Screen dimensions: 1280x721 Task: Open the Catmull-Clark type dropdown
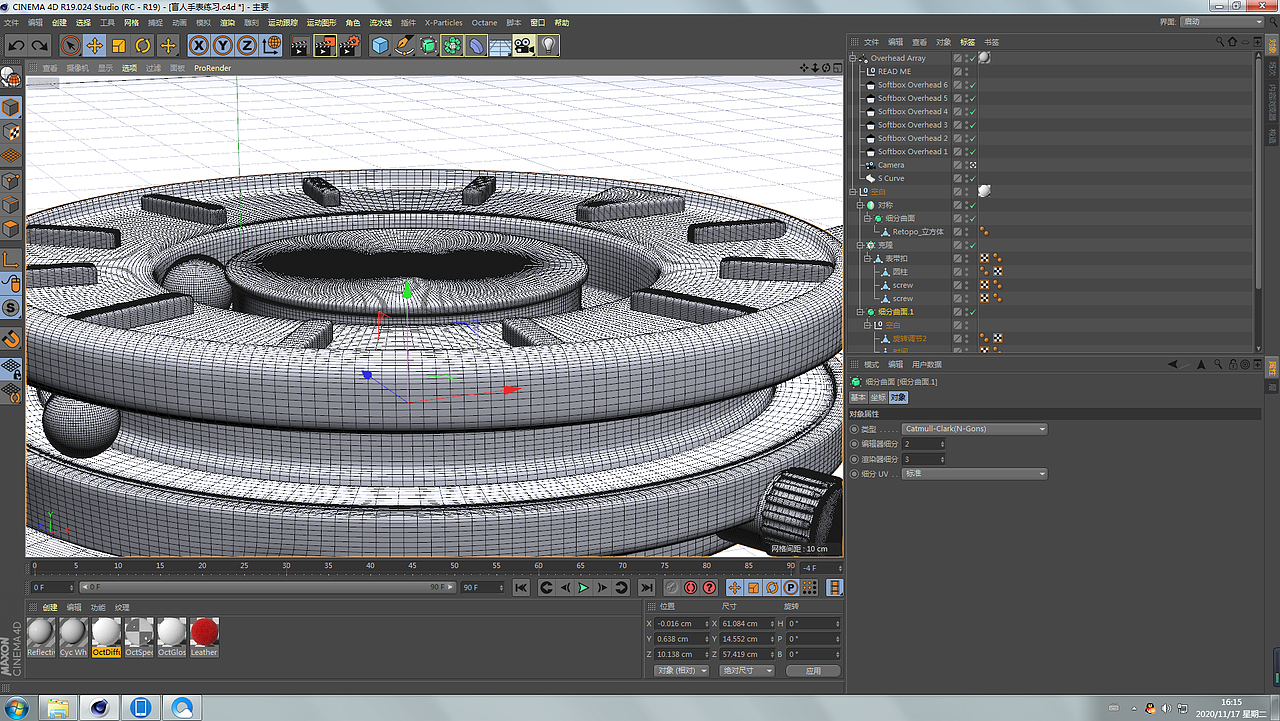[x=974, y=429]
